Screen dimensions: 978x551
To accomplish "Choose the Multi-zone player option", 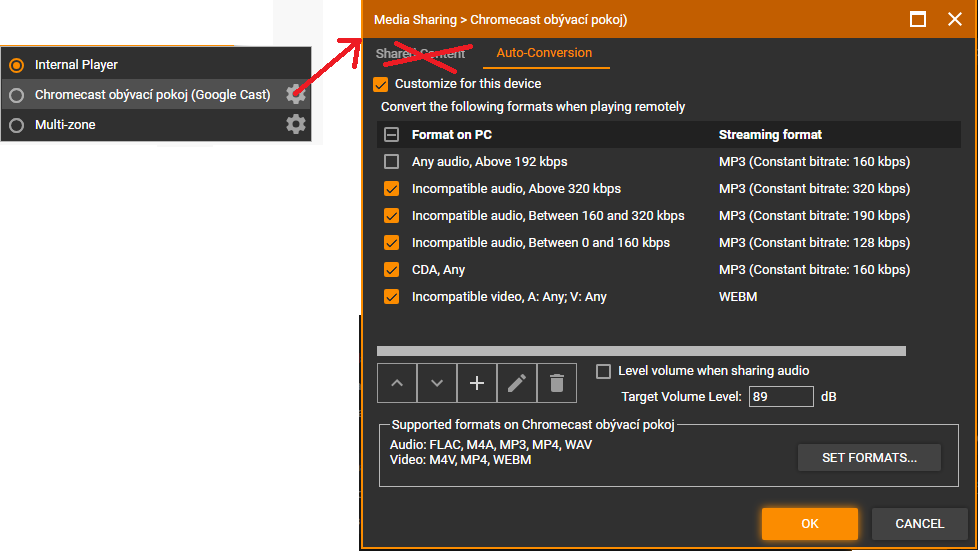I will (x=16, y=125).
